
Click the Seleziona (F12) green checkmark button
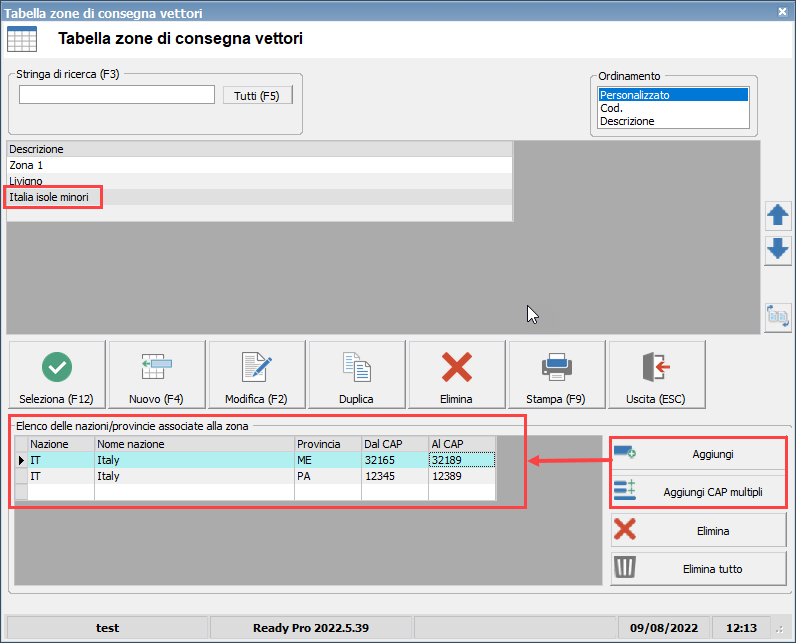click(57, 375)
